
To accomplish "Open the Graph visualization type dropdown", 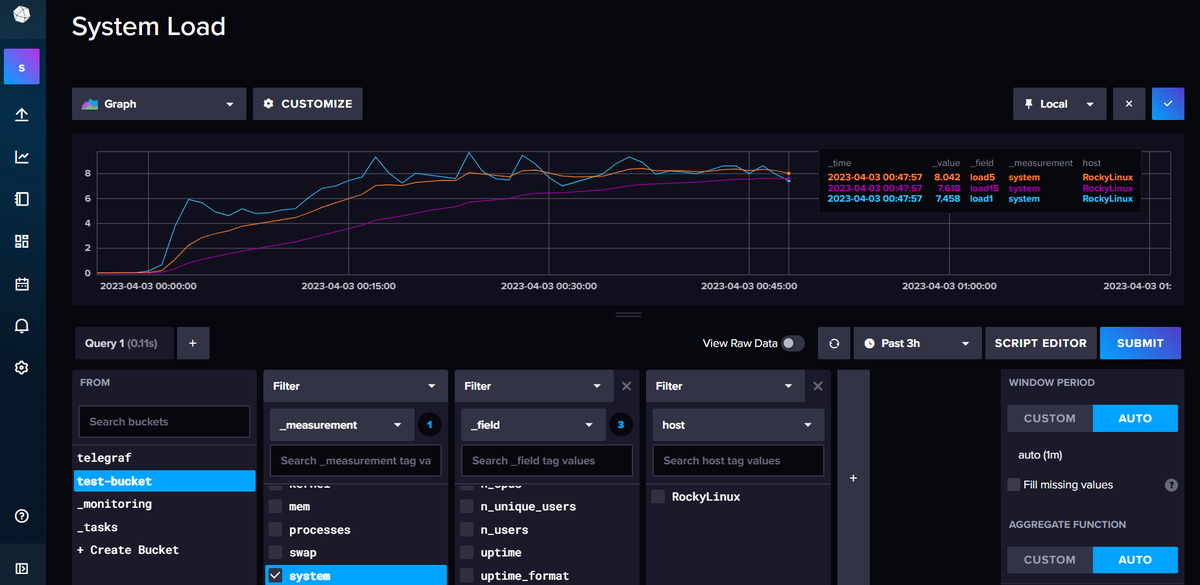I will (x=158, y=103).
